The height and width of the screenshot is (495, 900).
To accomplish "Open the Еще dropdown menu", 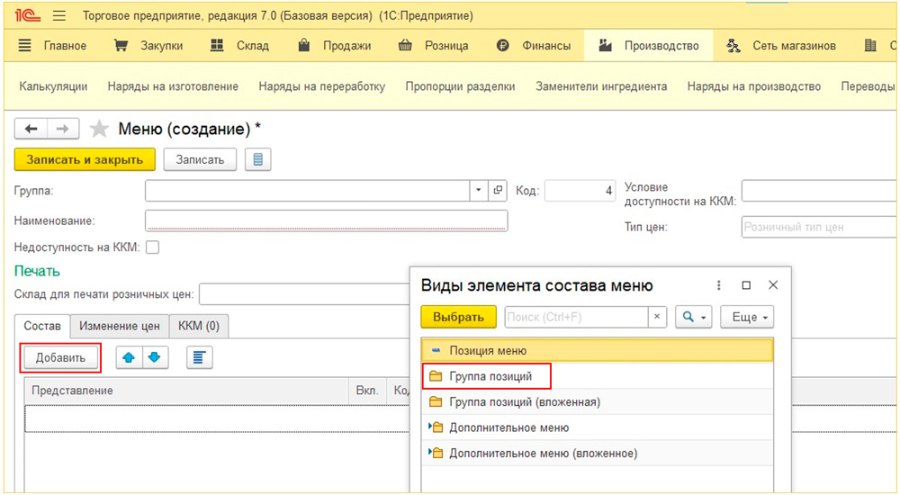I will point(747,317).
